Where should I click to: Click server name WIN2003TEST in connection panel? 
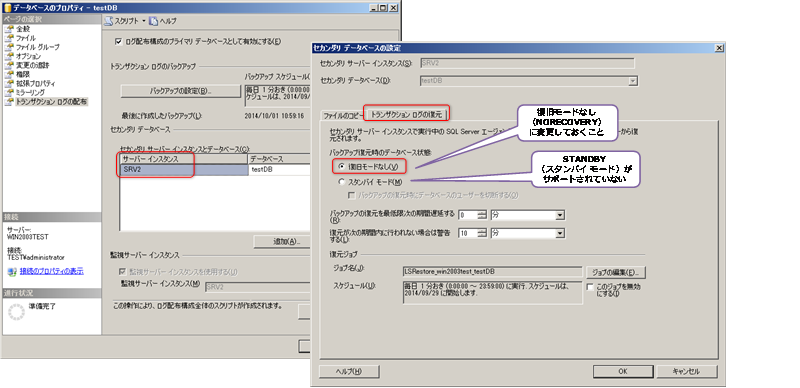click(28, 237)
